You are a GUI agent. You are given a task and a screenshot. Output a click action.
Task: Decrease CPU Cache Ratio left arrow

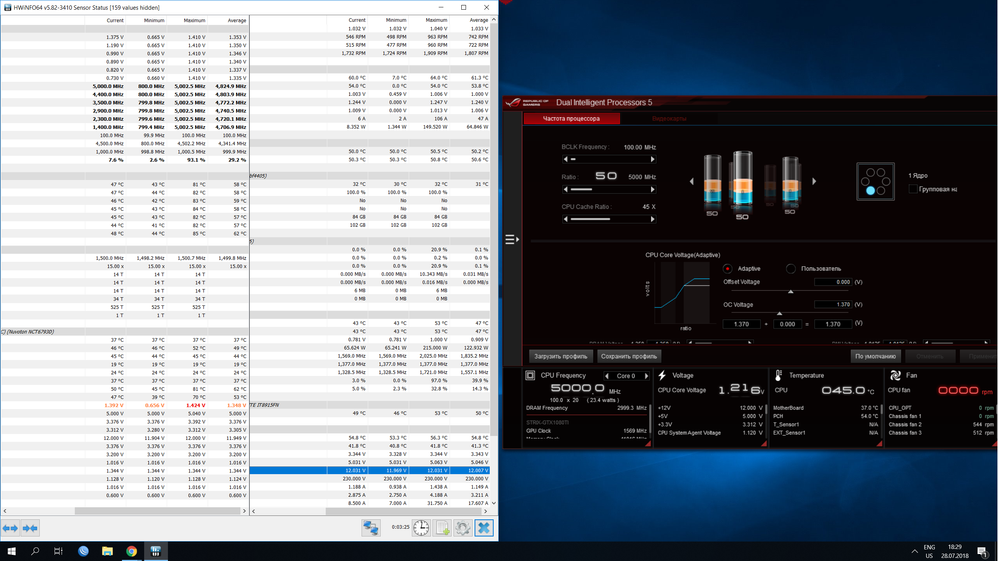point(566,219)
